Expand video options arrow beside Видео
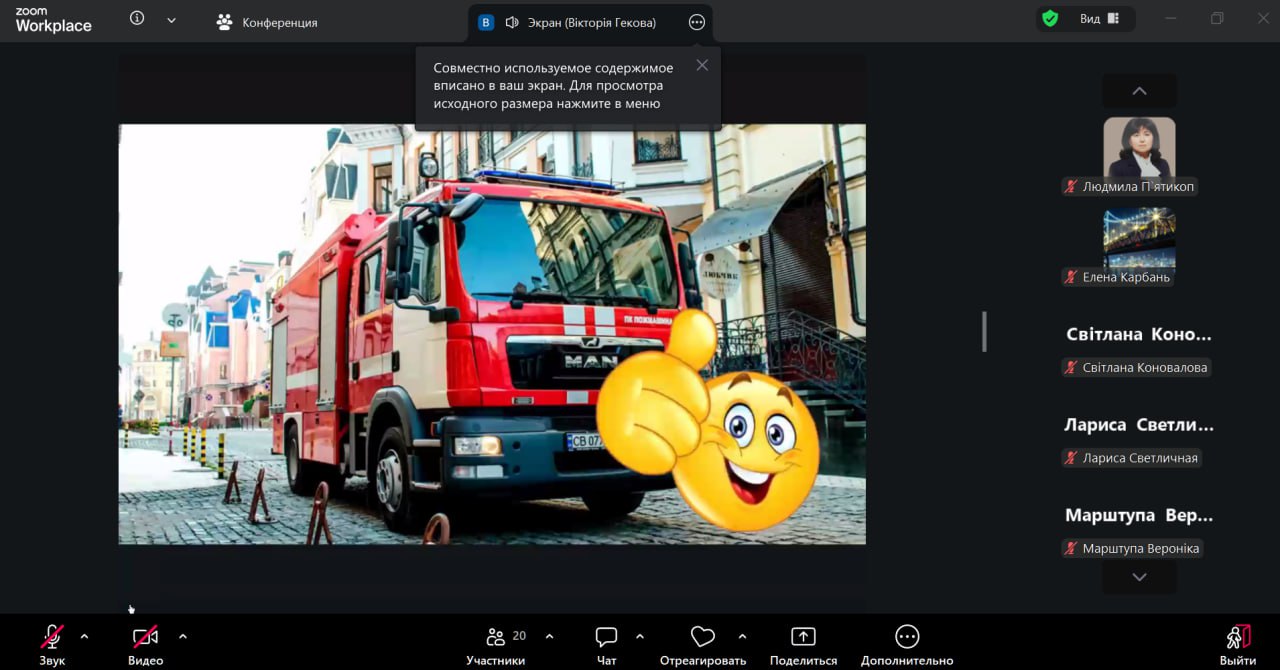1280x670 pixels. tap(182, 636)
